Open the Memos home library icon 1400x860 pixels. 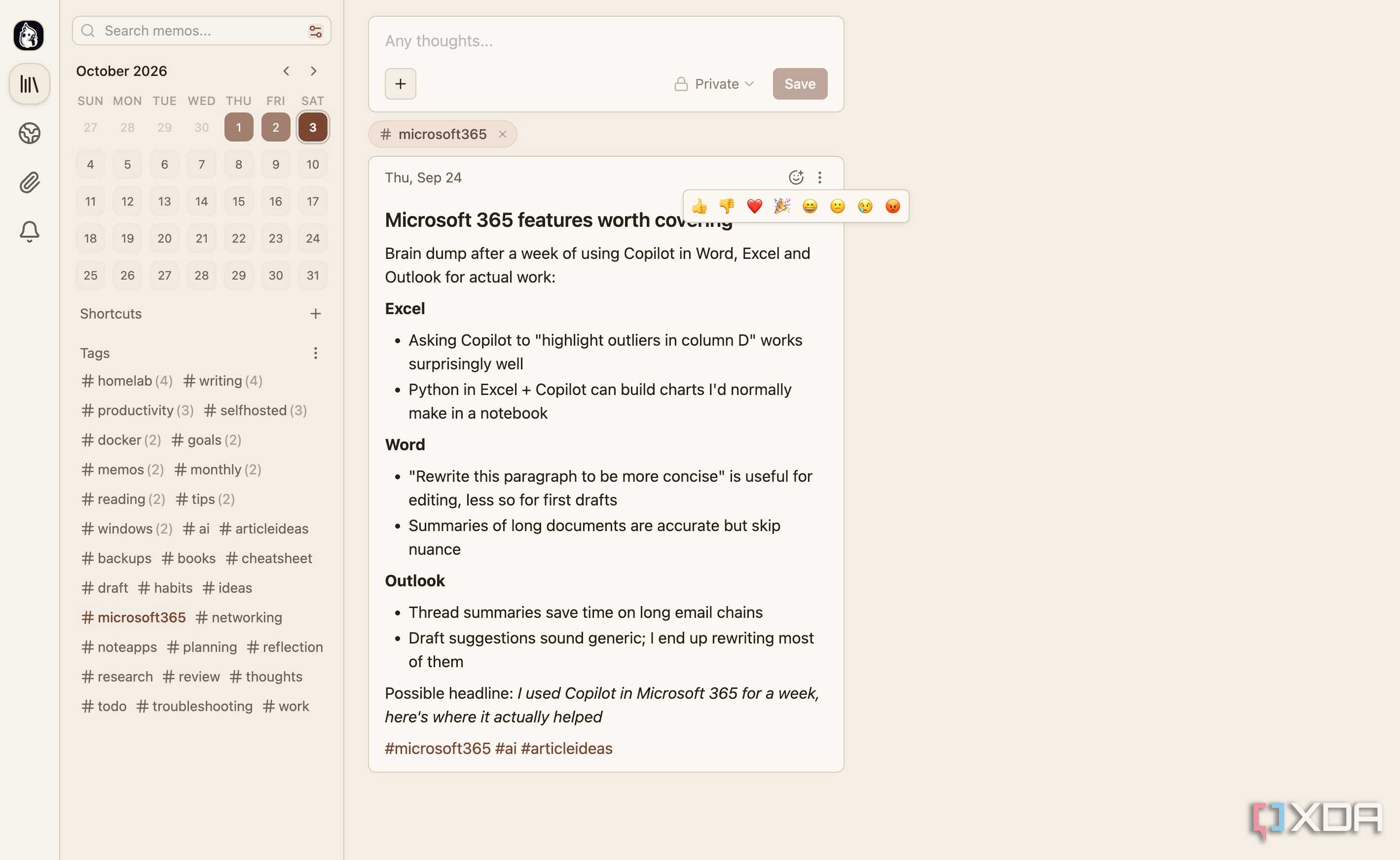[x=29, y=84]
